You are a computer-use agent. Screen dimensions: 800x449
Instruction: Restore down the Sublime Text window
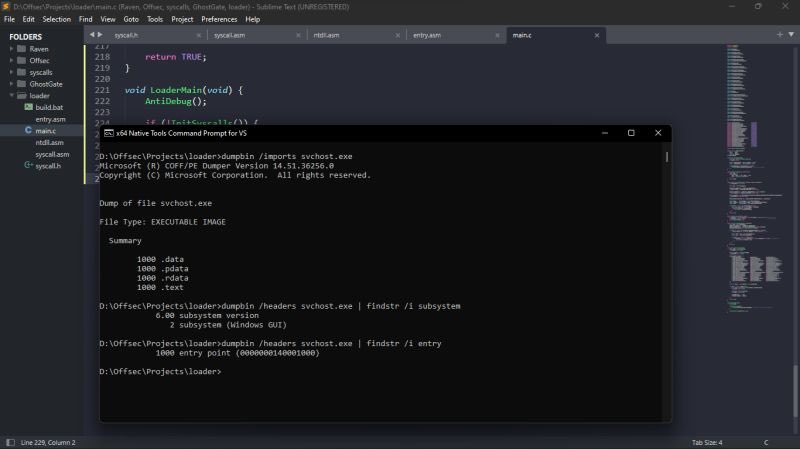click(x=758, y=7)
